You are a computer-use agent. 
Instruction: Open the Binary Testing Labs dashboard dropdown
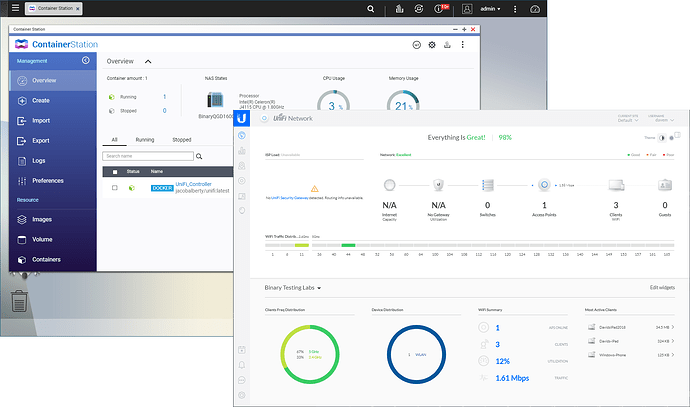click(293, 288)
